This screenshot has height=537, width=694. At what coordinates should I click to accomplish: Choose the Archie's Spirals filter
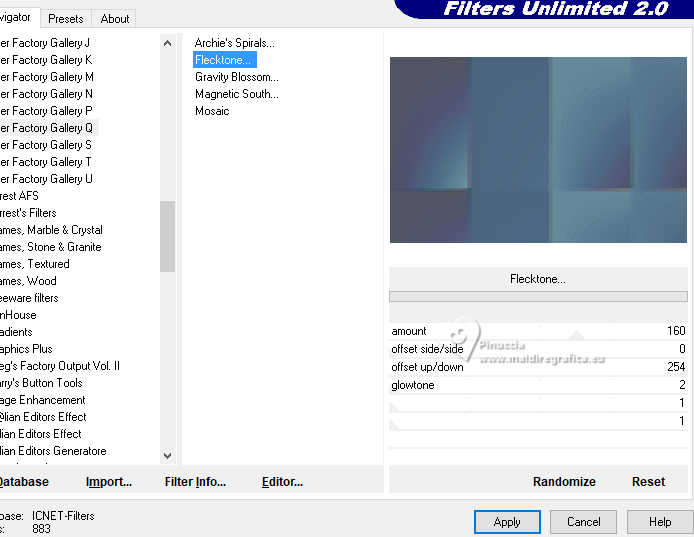click(235, 43)
